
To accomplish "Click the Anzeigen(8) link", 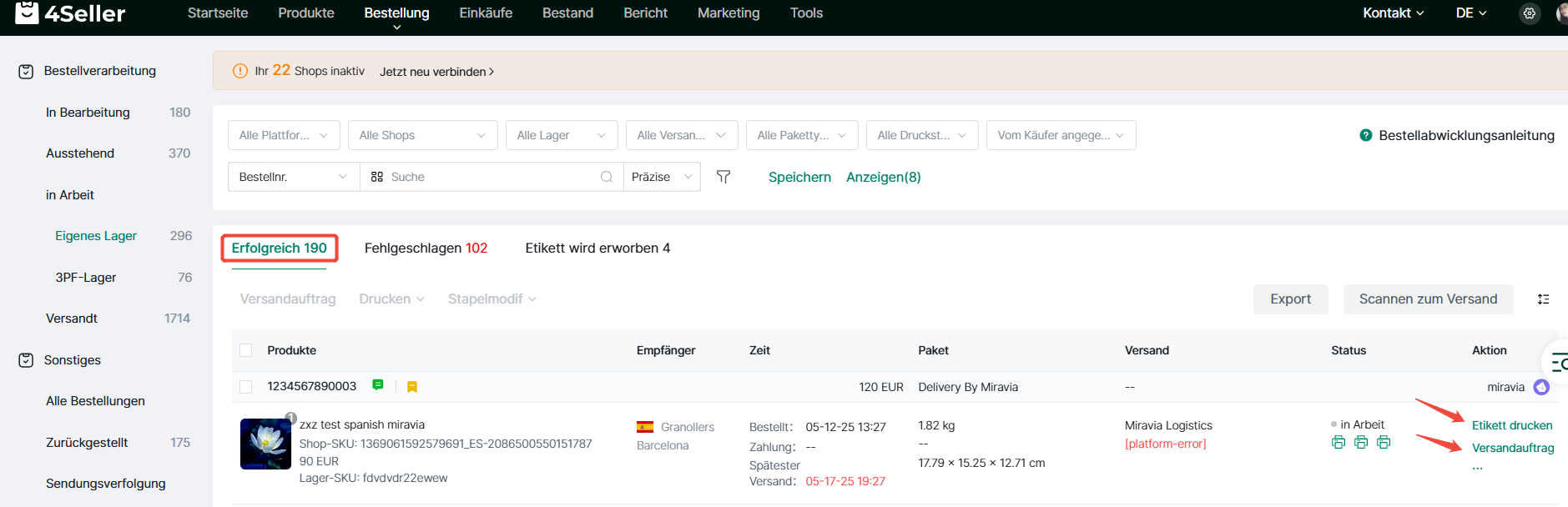I will [x=884, y=177].
